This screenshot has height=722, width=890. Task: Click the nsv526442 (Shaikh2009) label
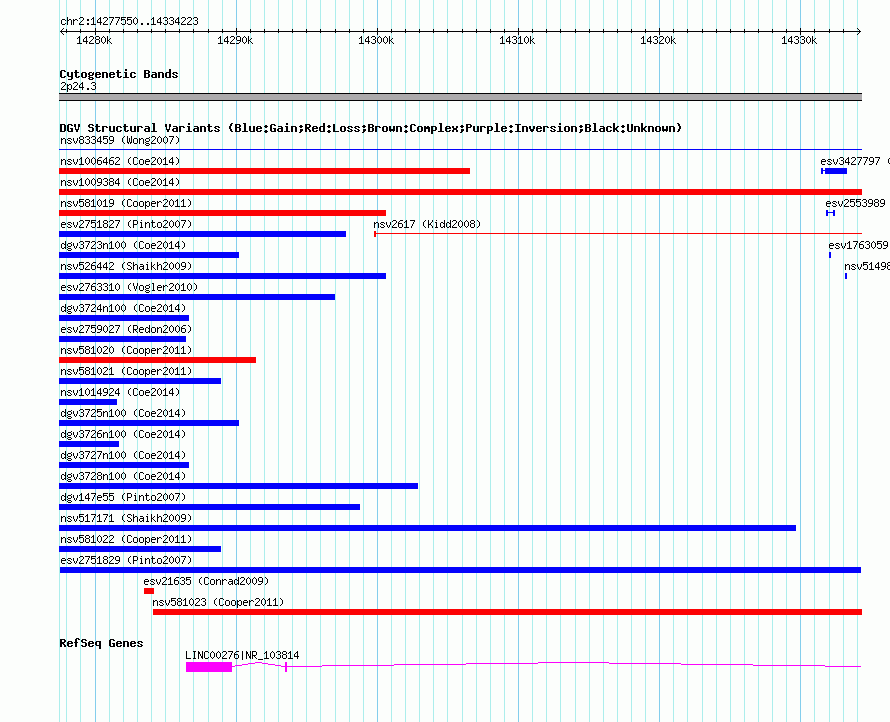[x=126, y=266]
